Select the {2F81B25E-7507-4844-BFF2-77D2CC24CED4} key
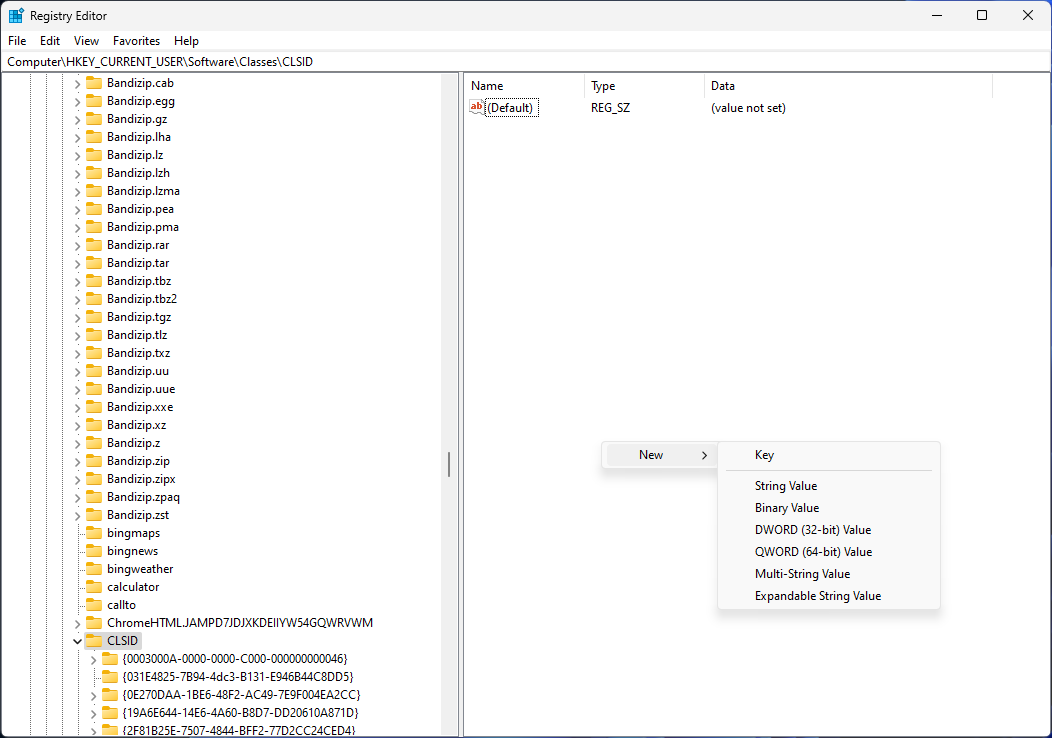Screen dimensions: 1052x738 pyautogui.click(x=239, y=730)
